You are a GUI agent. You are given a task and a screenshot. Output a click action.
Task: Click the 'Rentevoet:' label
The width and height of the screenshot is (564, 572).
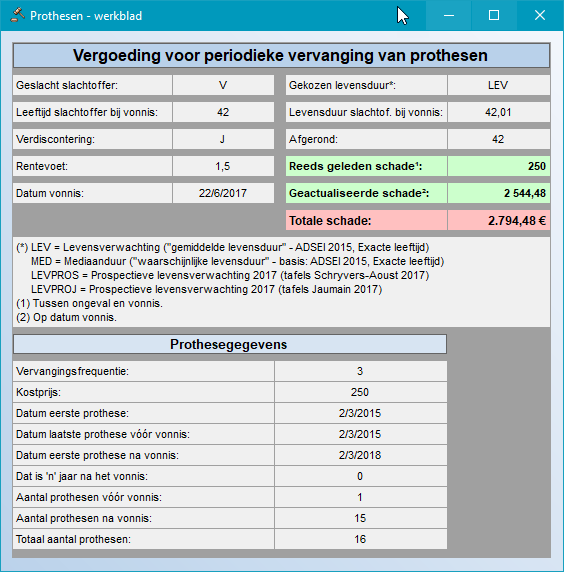point(92,166)
